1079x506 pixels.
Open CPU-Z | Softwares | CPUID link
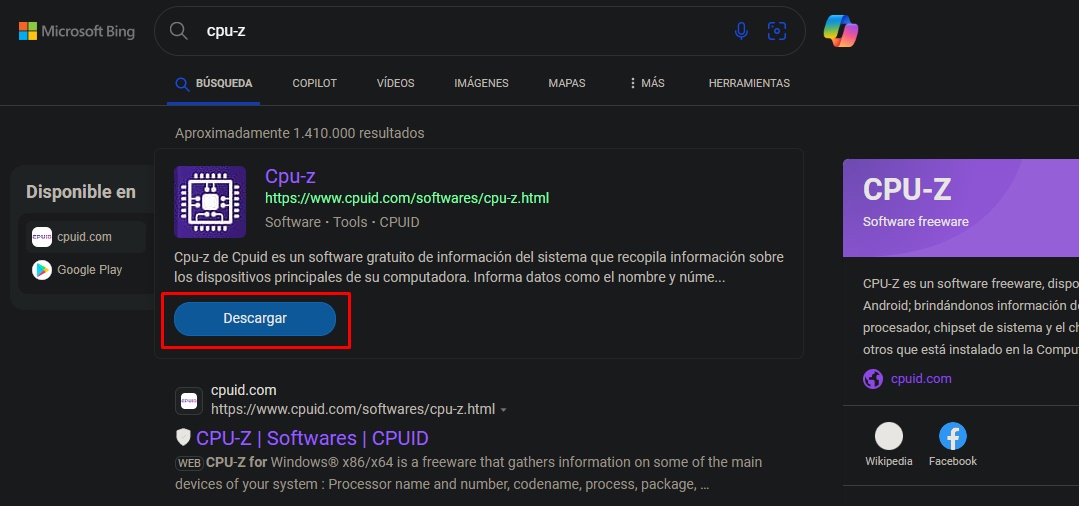pos(312,438)
